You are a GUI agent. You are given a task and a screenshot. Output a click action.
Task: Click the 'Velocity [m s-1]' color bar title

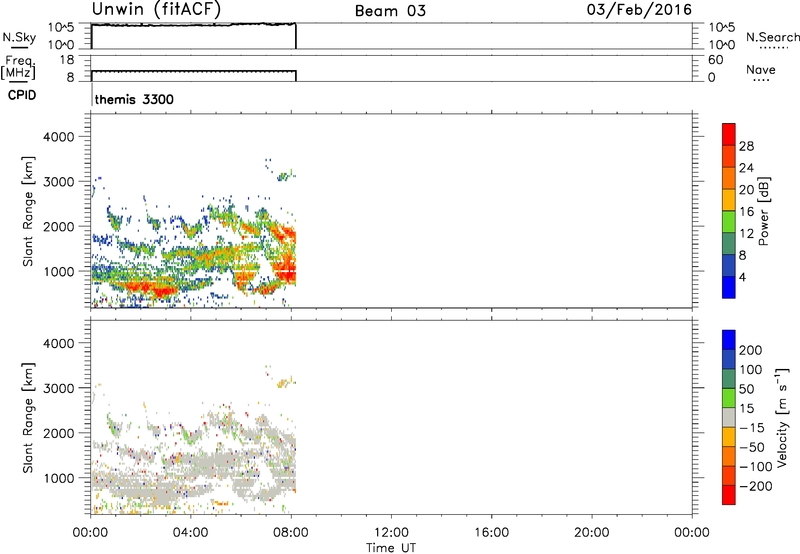782,418
